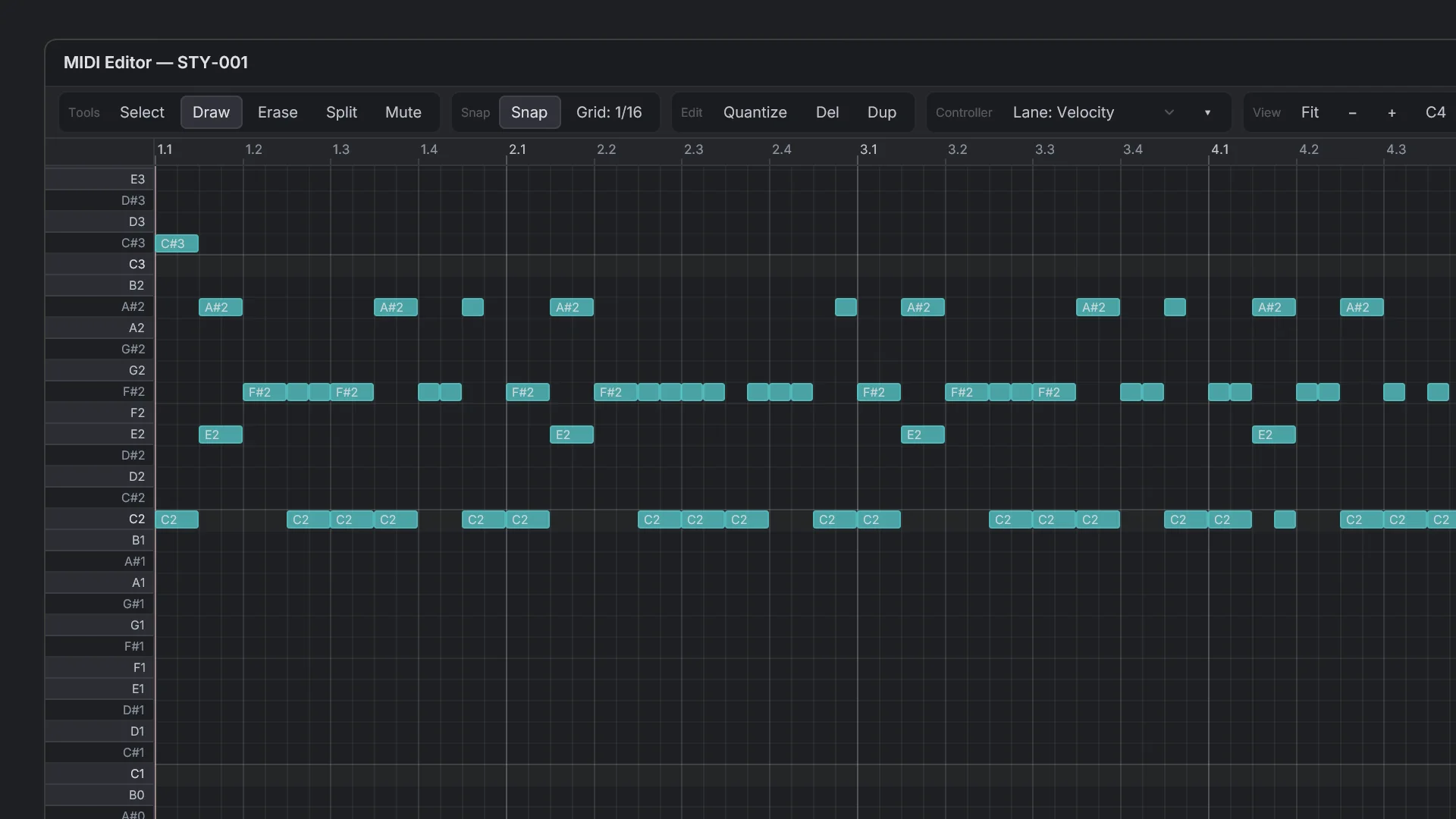Click the Del button
This screenshot has width=1456, height=819.
(x=827, y=112)
